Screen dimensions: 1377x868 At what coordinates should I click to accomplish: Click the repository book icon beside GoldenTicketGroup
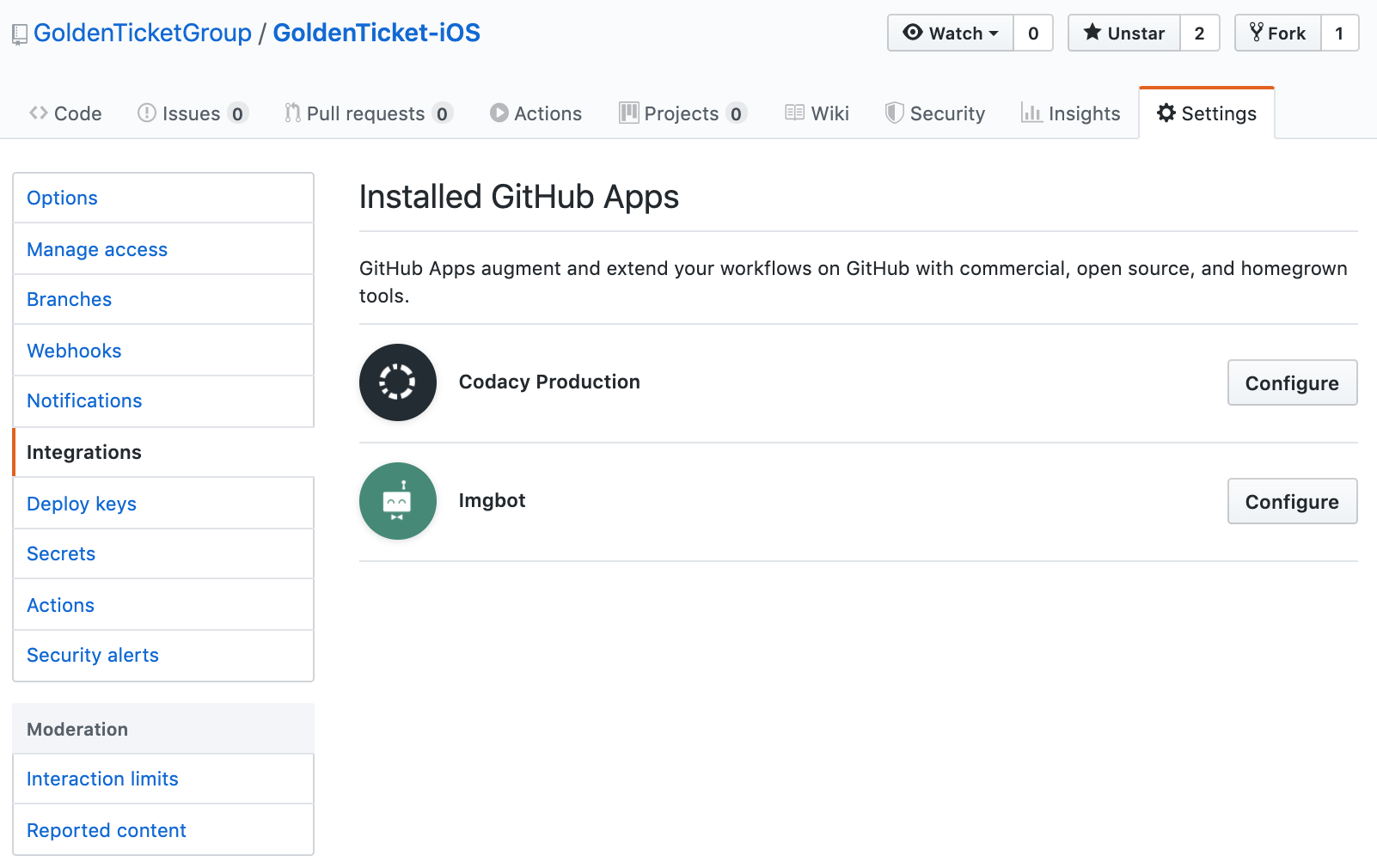pos(20,34)
